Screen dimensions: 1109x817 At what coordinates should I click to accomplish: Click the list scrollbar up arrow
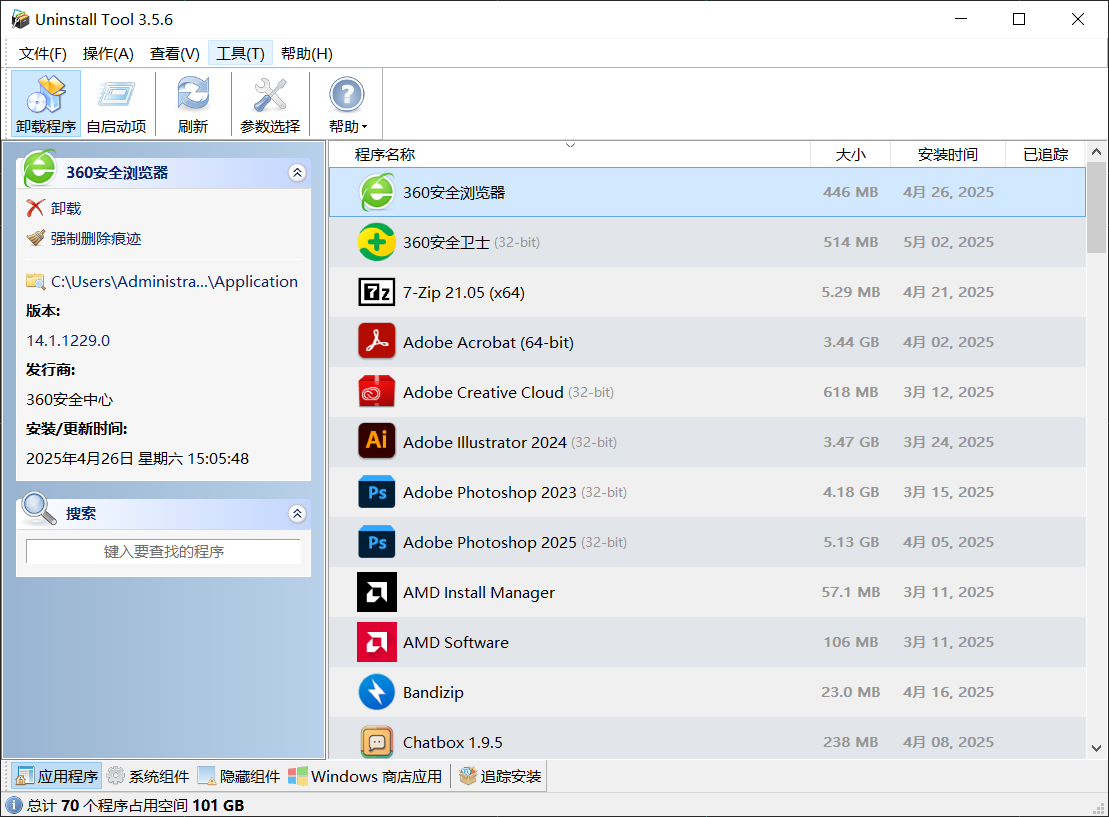coord(1096,151)
